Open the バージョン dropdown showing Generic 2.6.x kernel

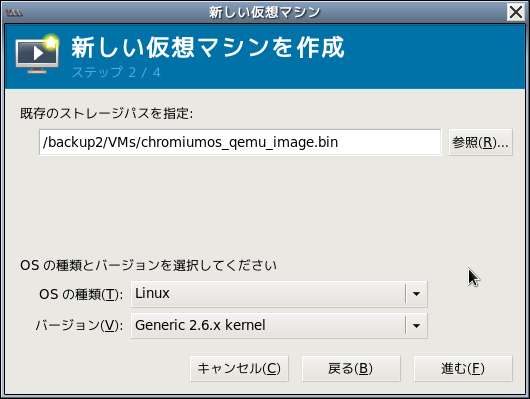(x=279, y=325)
